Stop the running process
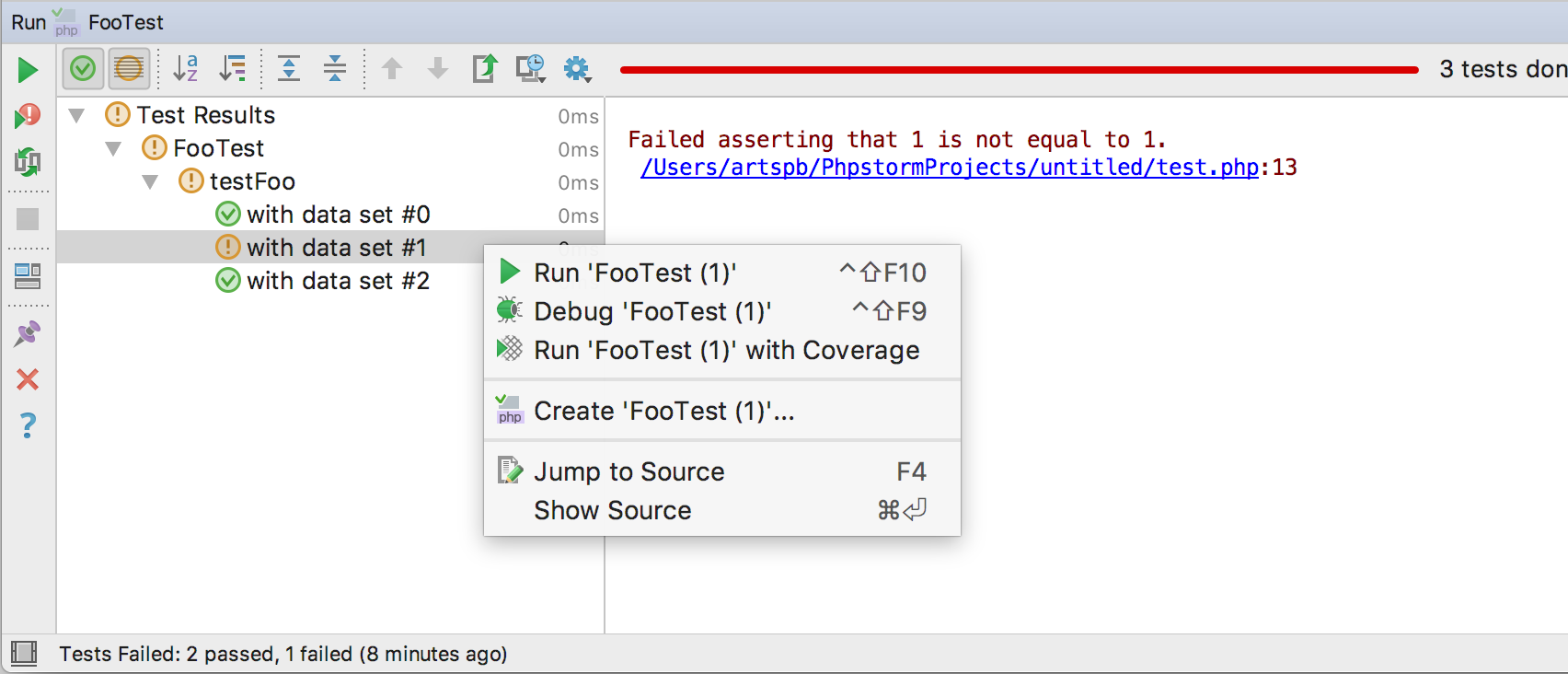Screen dimensions: 1568x674 (x=28, y=219)
